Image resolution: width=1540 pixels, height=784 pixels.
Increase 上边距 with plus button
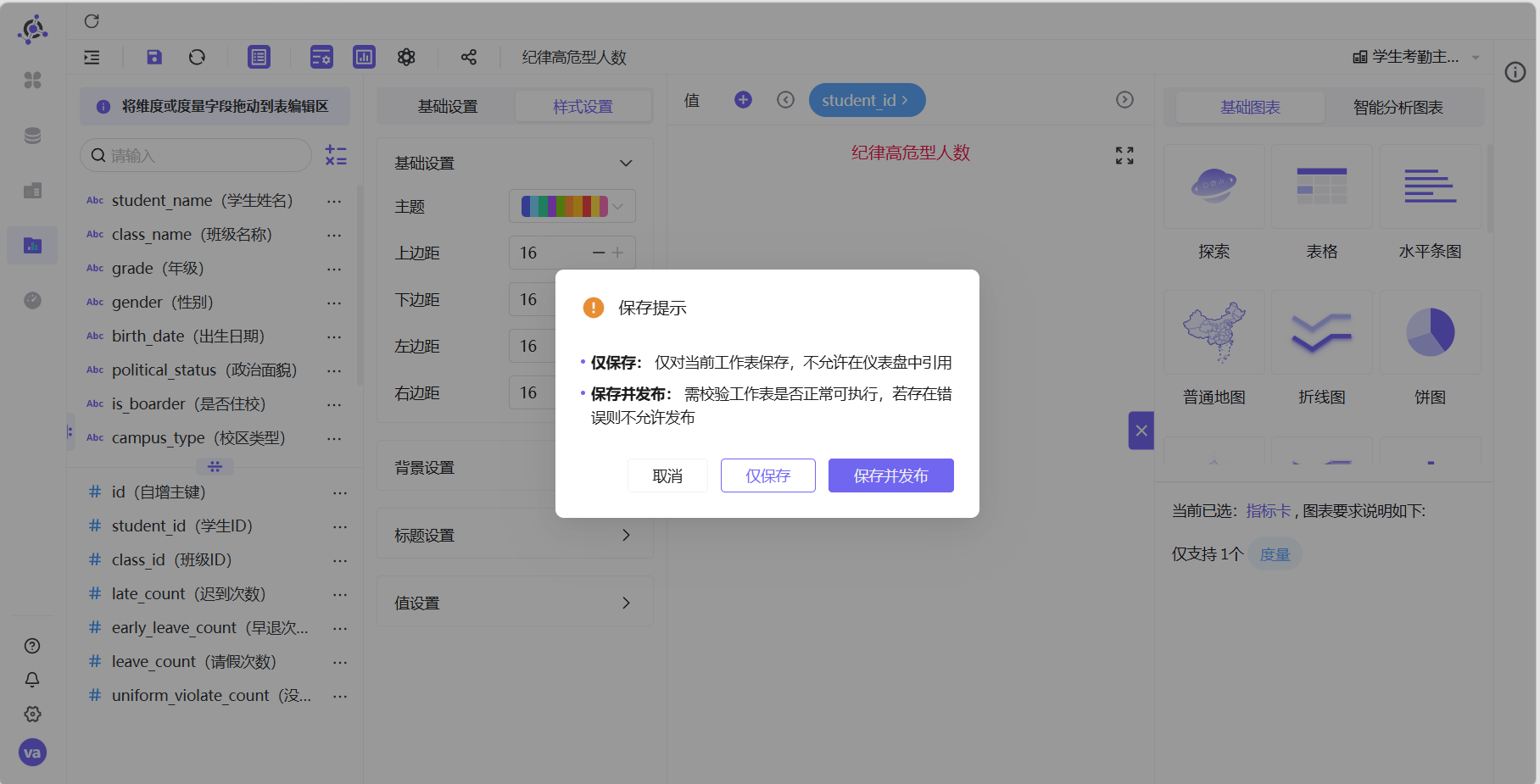tap(617, 253)
